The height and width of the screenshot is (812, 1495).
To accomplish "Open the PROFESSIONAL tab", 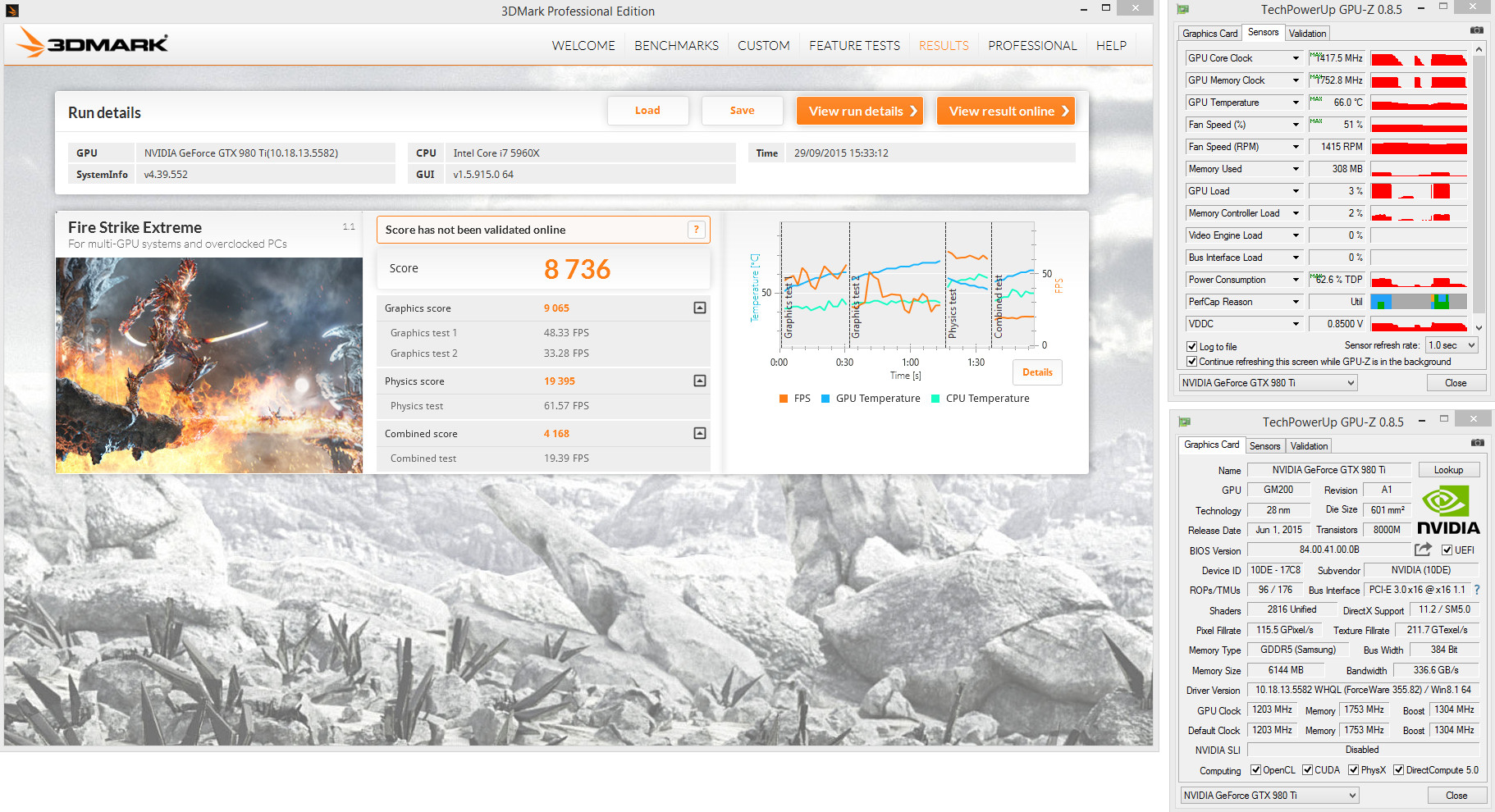I will coord(1032,46).
